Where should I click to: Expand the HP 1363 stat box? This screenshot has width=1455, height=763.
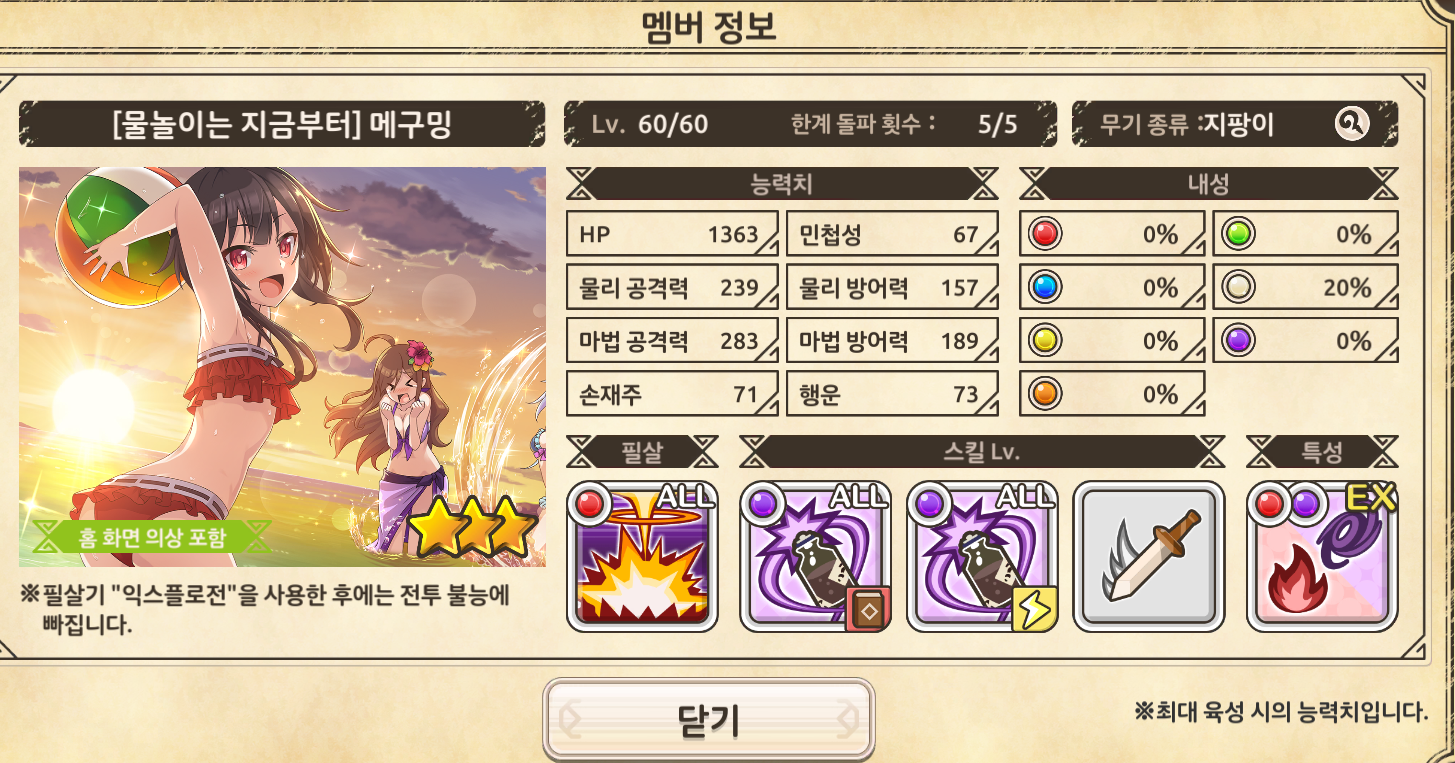[x=672, y=234]
